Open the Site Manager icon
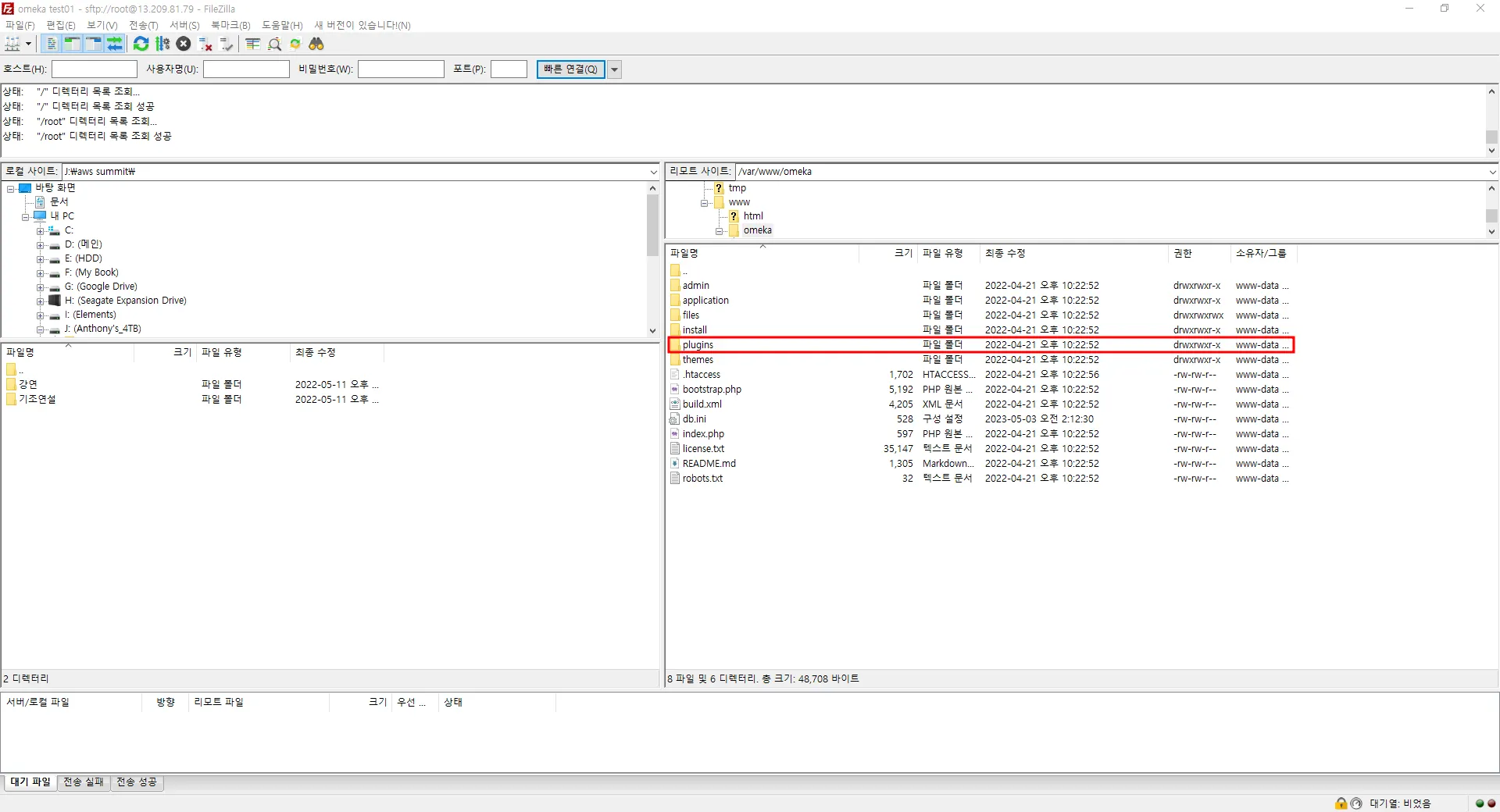This screenshot has width=1500, height=812. (x=12, y=44)
